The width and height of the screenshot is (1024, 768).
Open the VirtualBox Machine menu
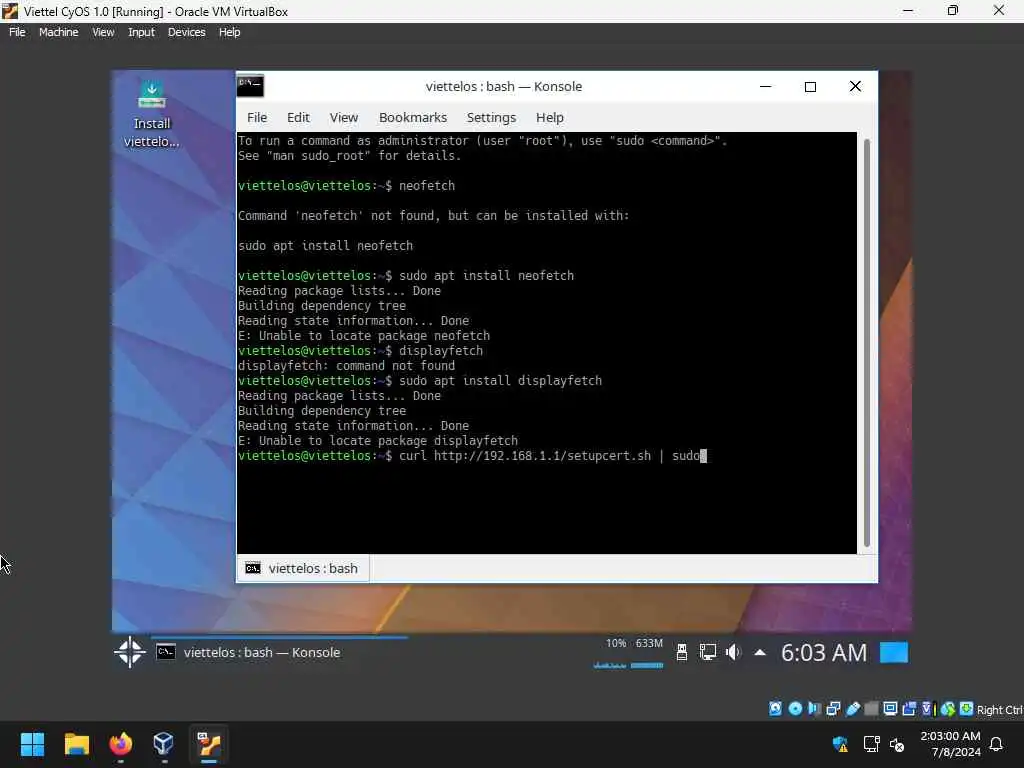coord(59,32)
